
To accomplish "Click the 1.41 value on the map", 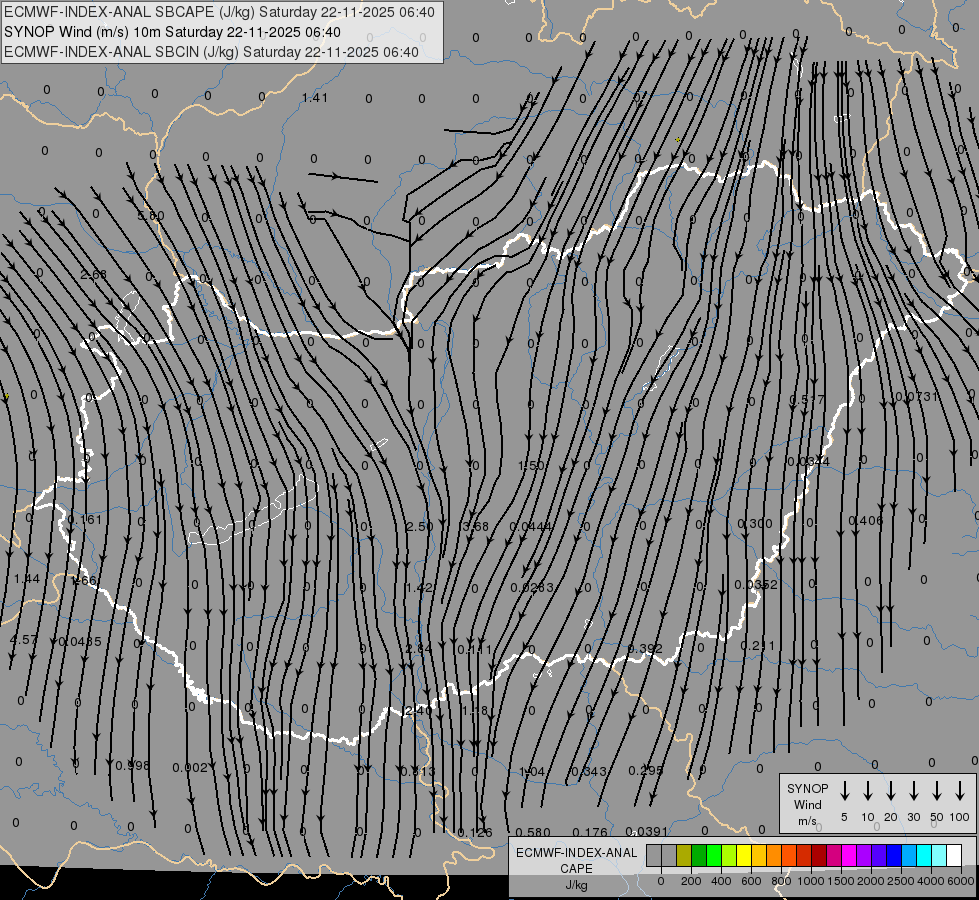I will pyautogui.click(x=315, y=97).
